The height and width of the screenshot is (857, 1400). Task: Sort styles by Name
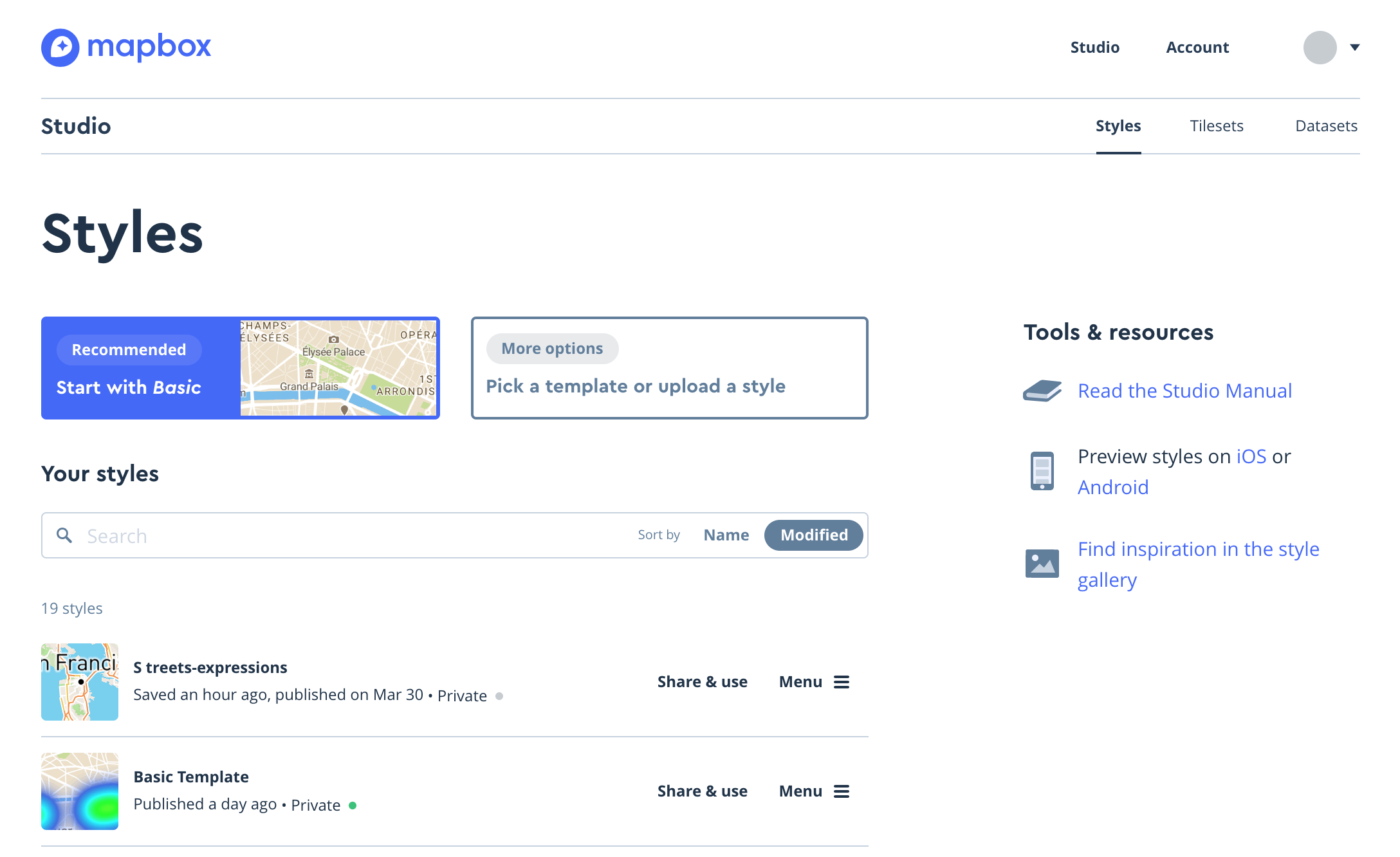click(x=726, y=535)
